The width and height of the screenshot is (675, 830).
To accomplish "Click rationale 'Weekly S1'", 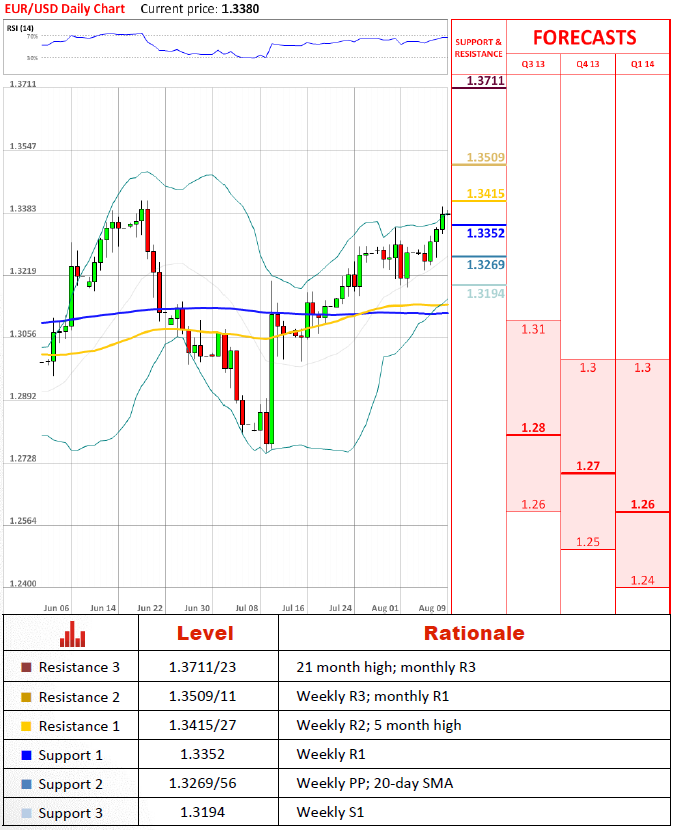I will (x=330, y=813).
